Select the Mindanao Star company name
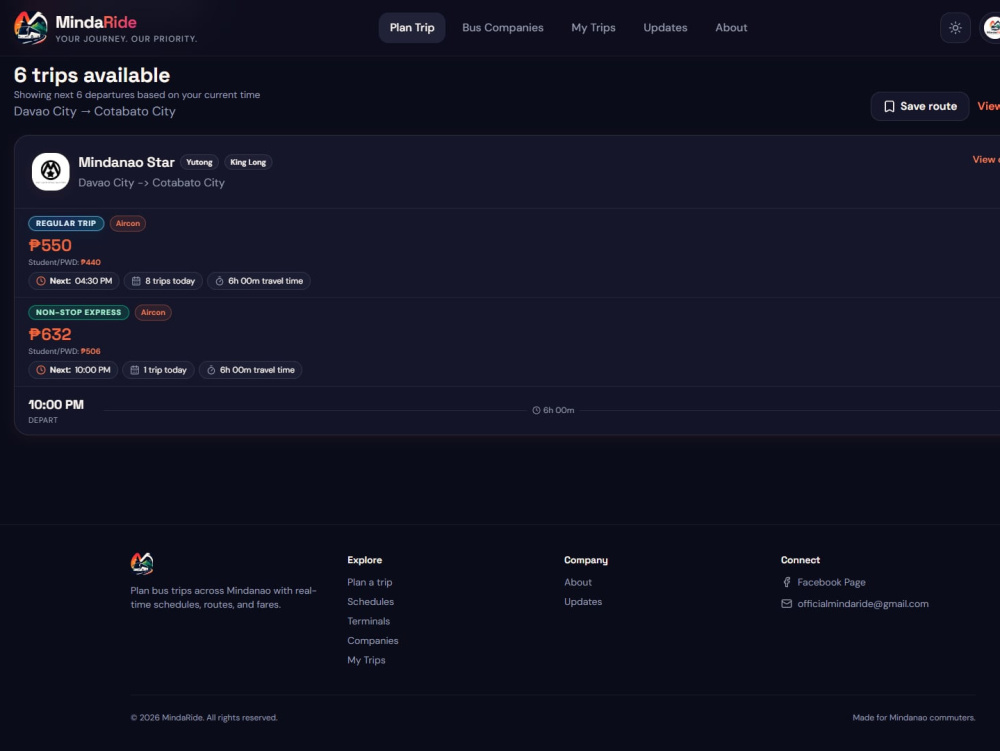This screenshot has height=751, width=1000. click(x=126, y=162)
